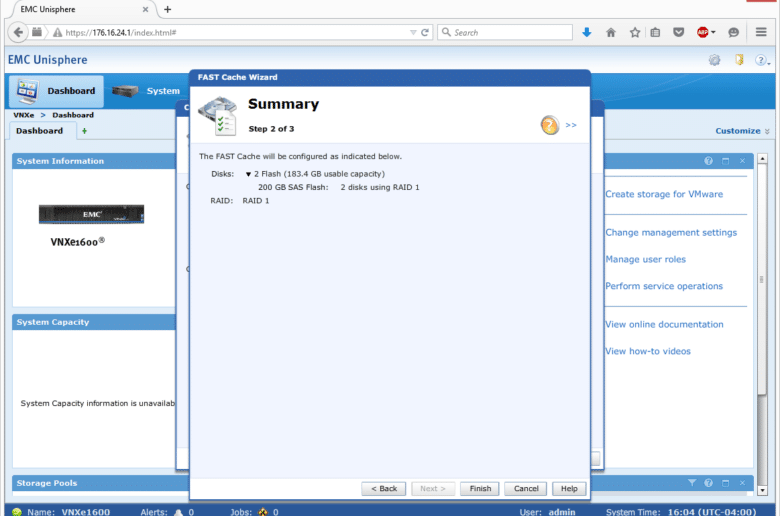Screen dimensions: 780x516
Task: Switch to the EMC Unisphere browser tab
Action: 80,9
